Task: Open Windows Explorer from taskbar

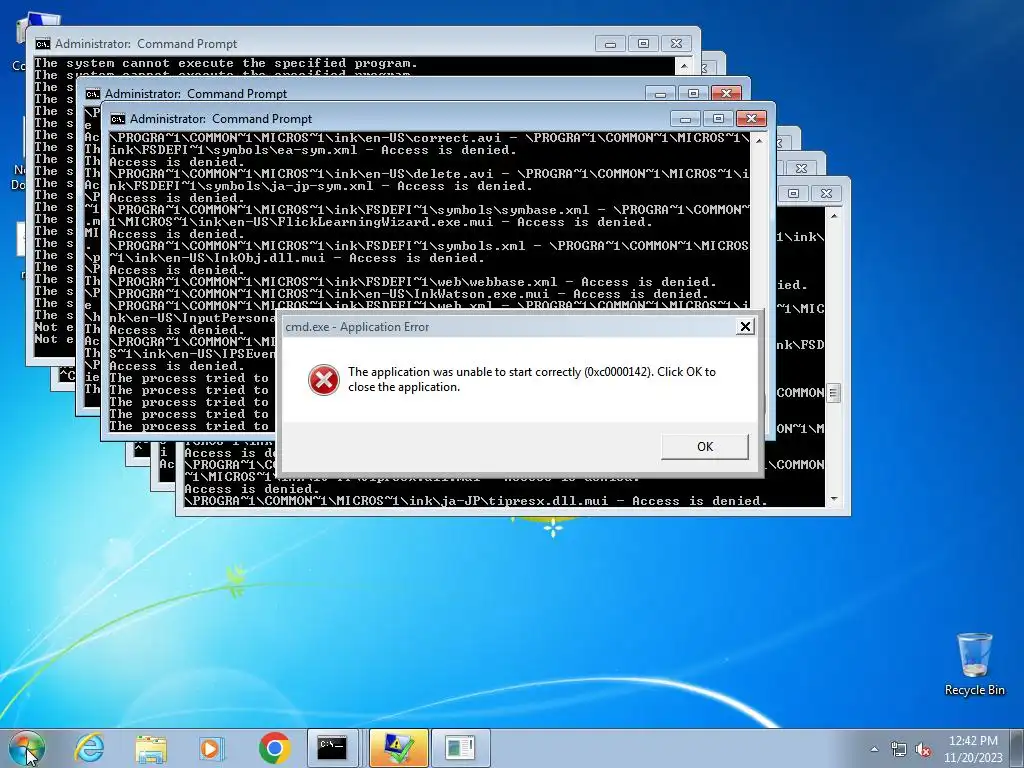Action: [151, 748]
